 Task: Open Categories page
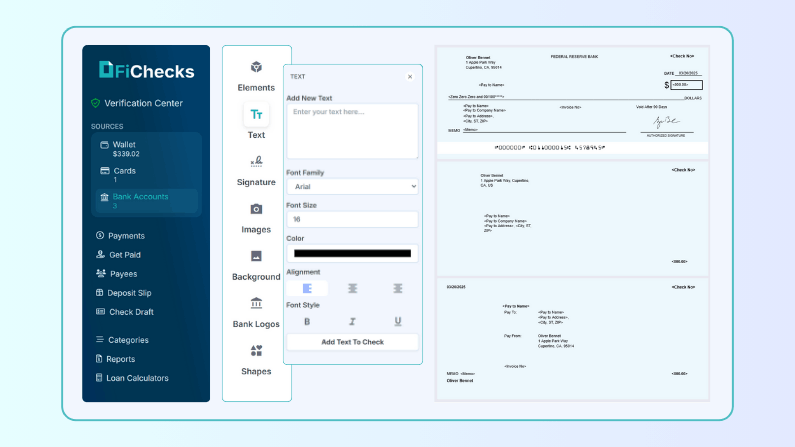(122, 340)
